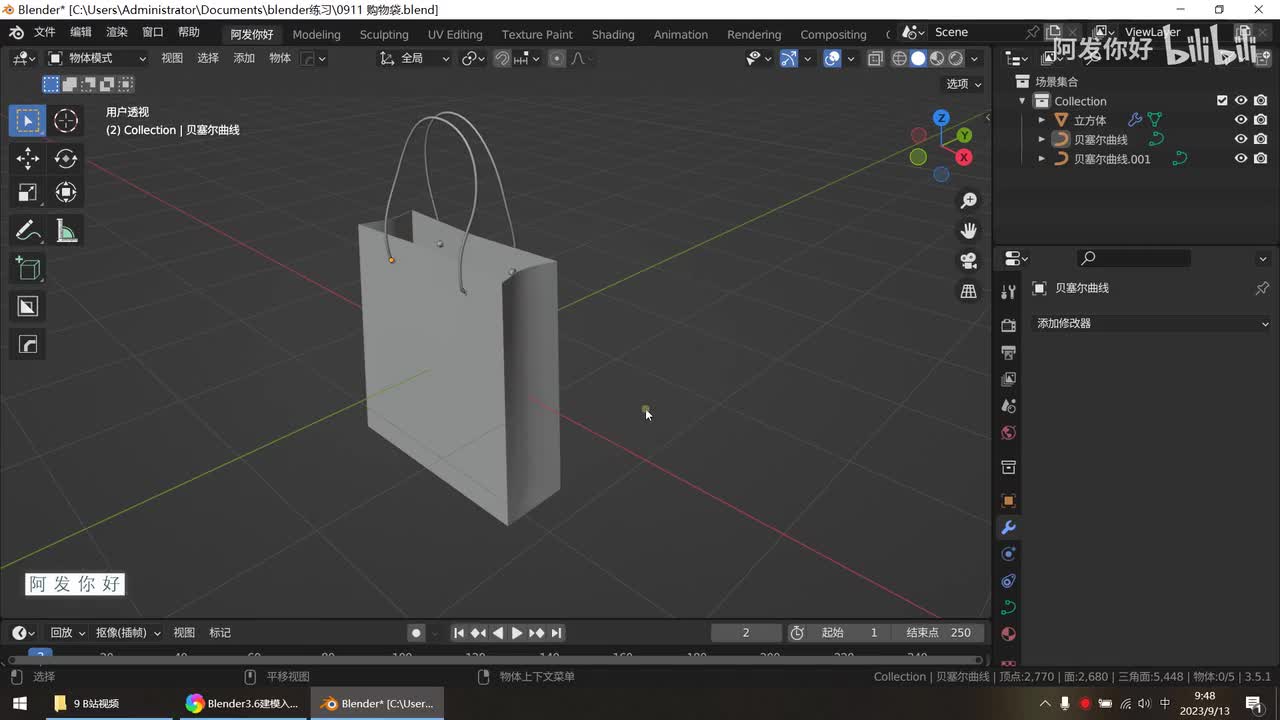This screenshot has width=1280, height=720.
Task: Jump to the timeline end frame
Action: [556, 632]
